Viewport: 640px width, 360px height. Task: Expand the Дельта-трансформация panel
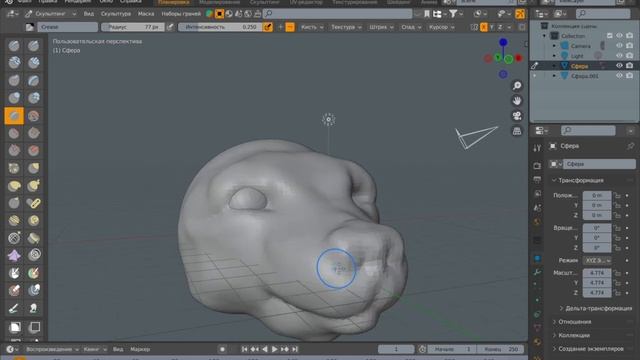(596, 308)
